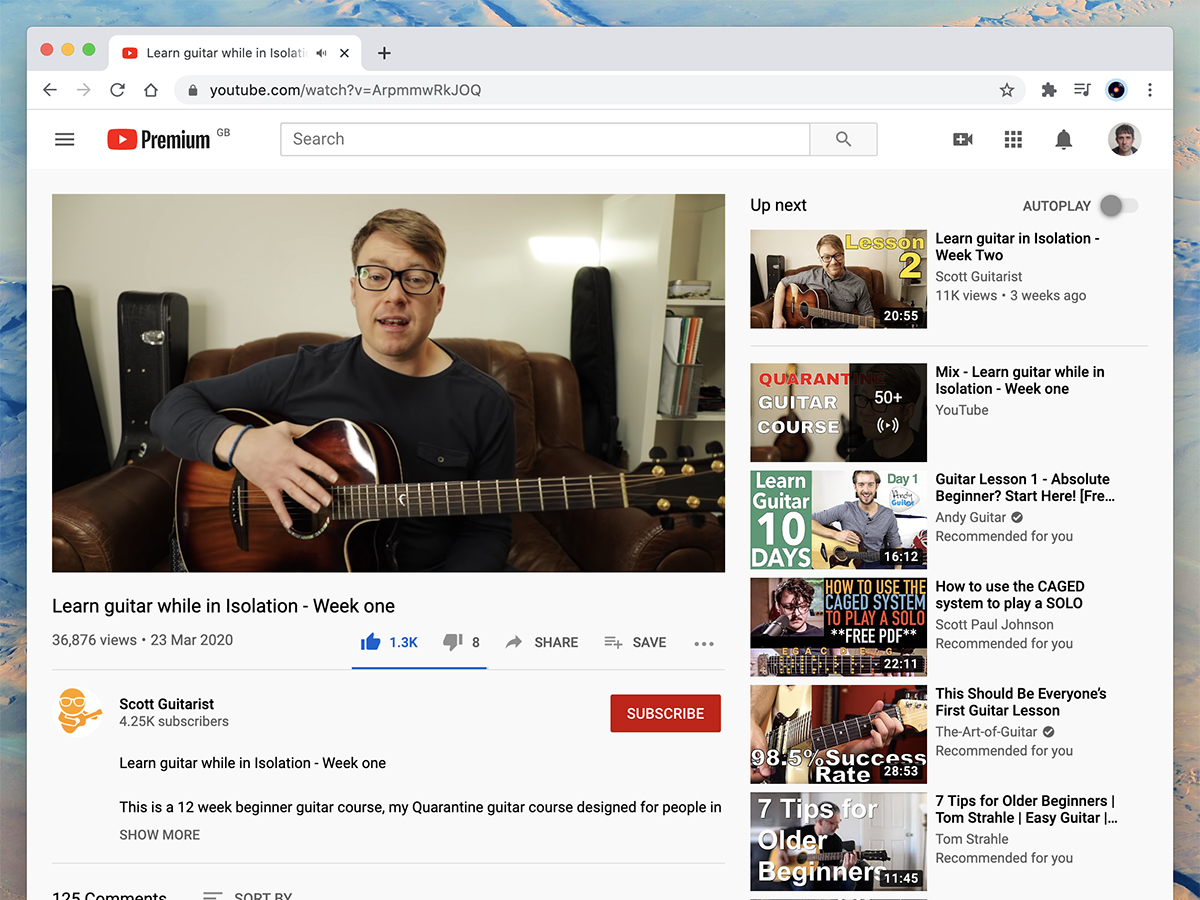Click into the YouTube search field
Image resolution: width=1200 pixels, height=900 pixels.
pos(544,140)
